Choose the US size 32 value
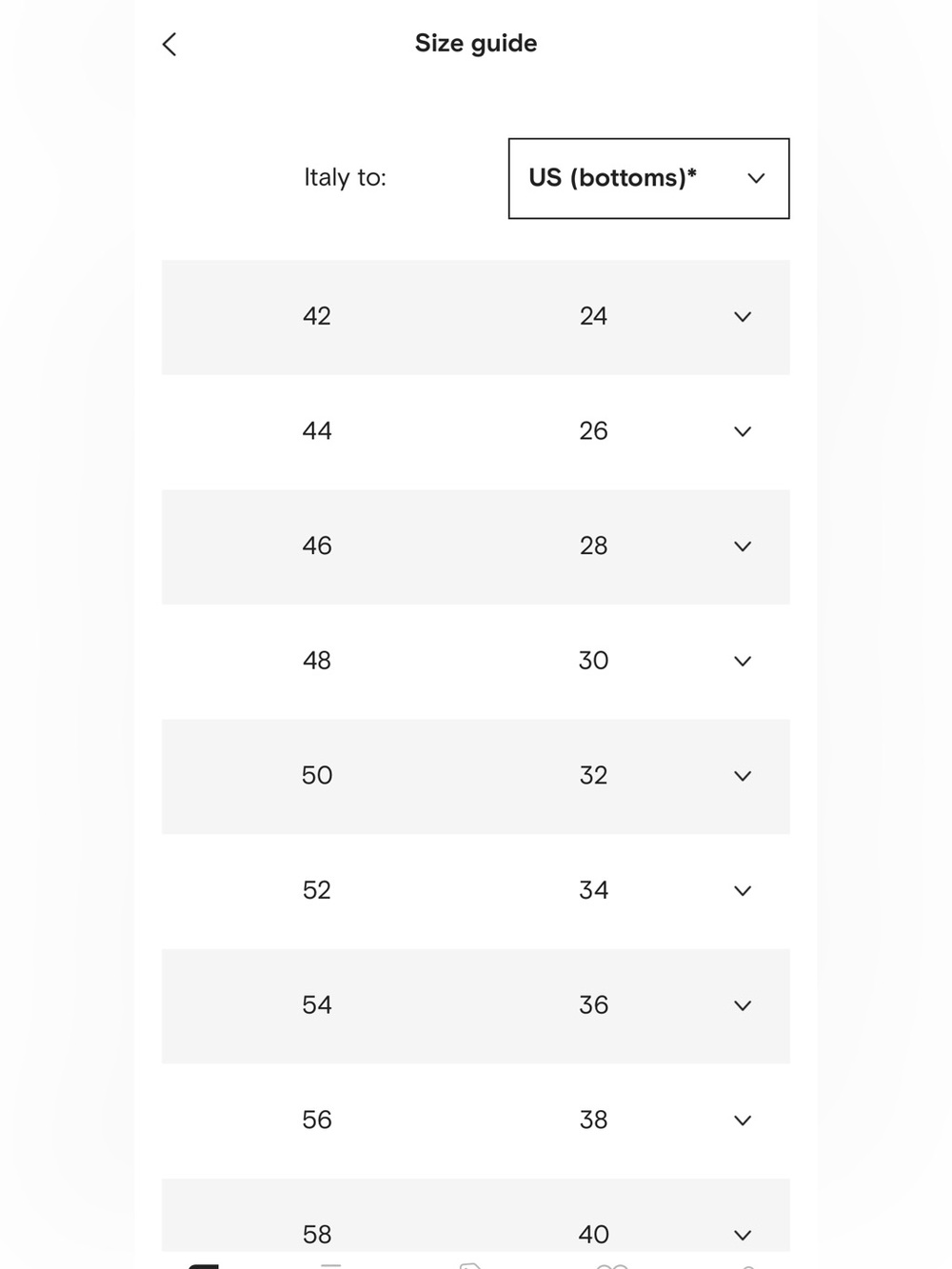The image size is (952, 1269). click(593, 775)
